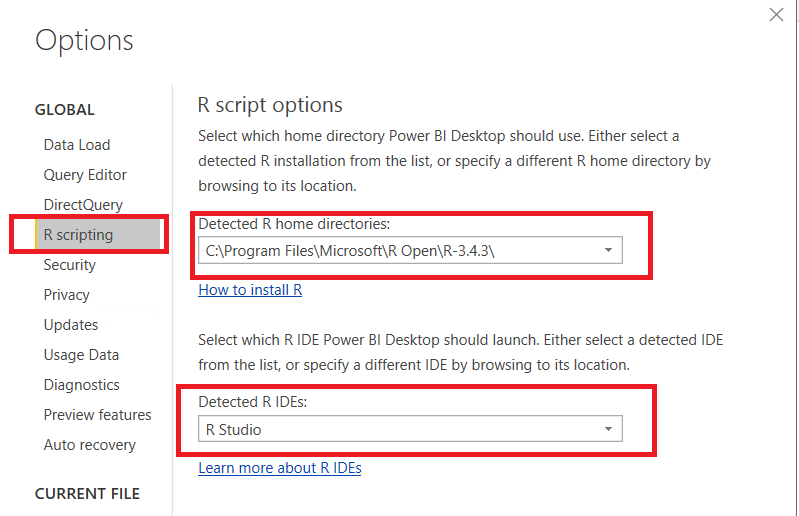Viewport: 799px width, 516px height.
Task: Open Diagnostics settings
Action: pos(82,385)
